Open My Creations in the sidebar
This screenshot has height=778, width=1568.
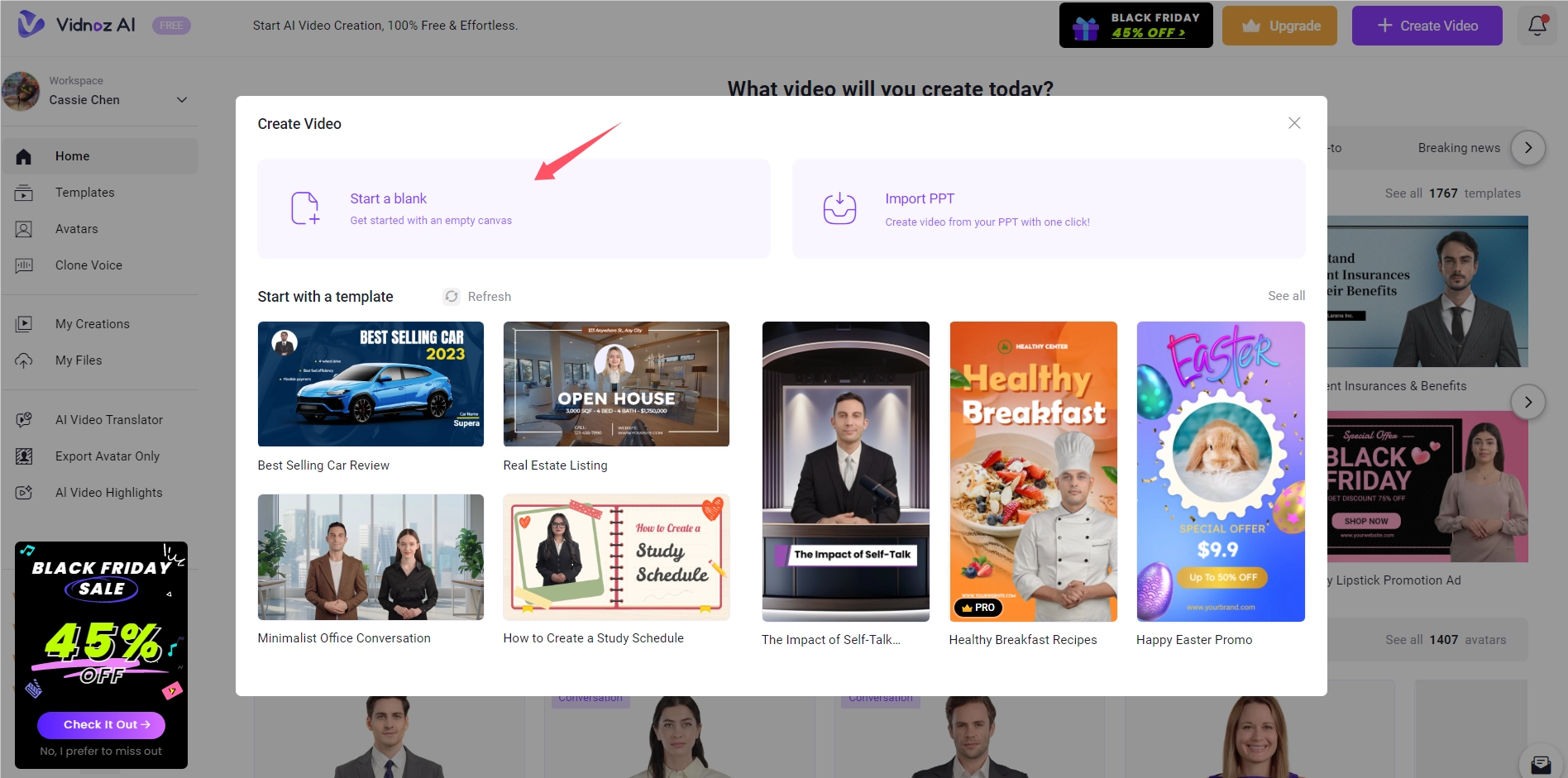(100, 324)
